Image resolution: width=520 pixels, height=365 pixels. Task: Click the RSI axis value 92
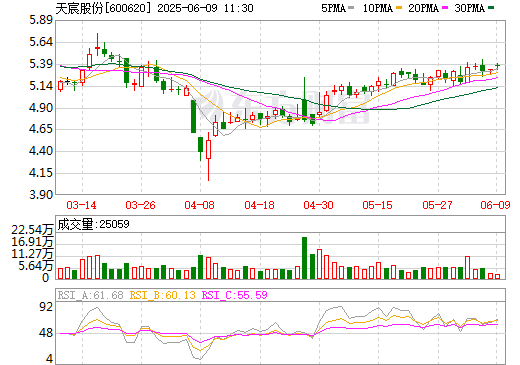coord(46,307)
